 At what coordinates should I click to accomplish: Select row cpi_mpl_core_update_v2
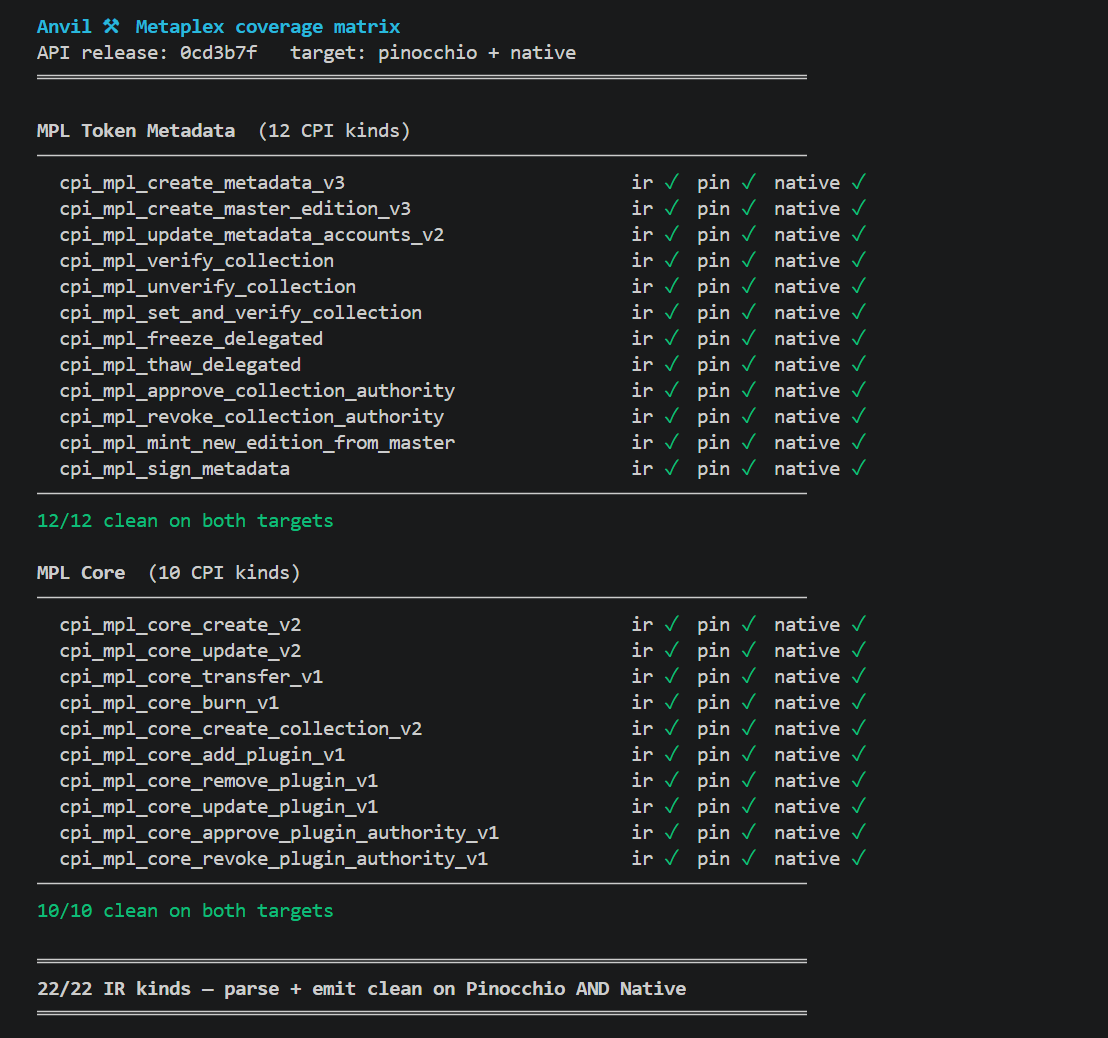pyautogui.click(x=463, y=651)
